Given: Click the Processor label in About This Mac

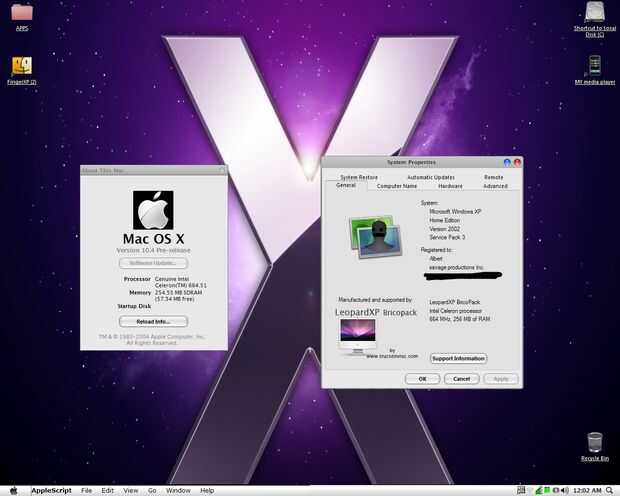Looking at the screenshot, I should 137,279.
